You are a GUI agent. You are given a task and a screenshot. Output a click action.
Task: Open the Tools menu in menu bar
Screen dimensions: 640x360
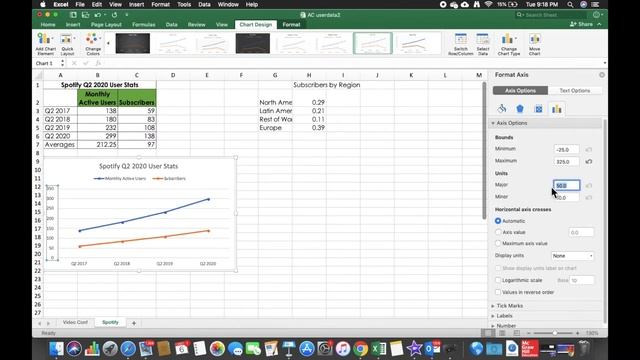coord(184,4)
